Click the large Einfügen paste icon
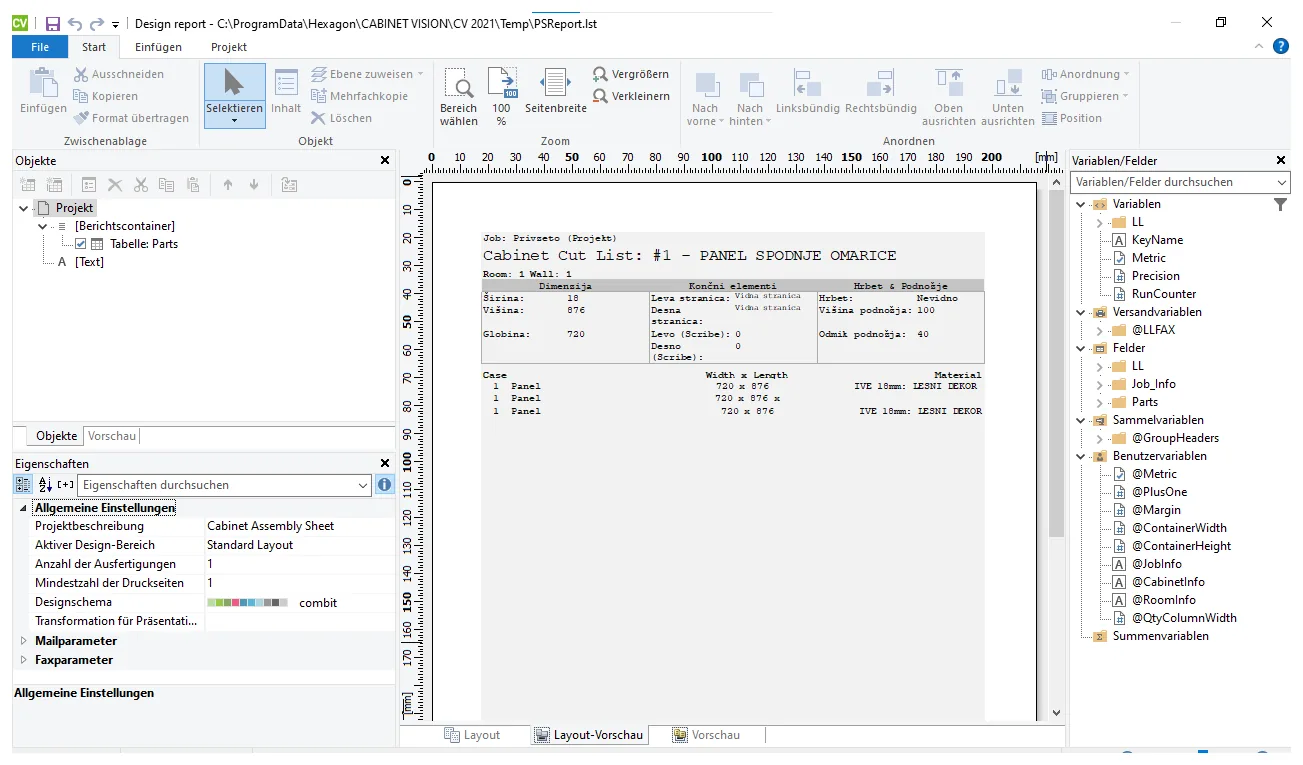The height and width of the screenshot is (765, 1303). point(43,83)
